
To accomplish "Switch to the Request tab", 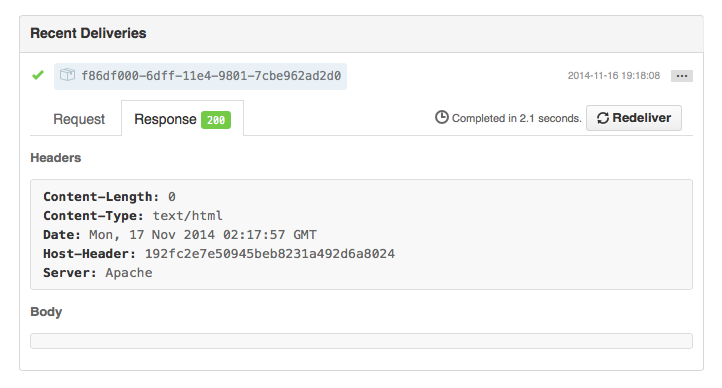I will coord(79,119).
